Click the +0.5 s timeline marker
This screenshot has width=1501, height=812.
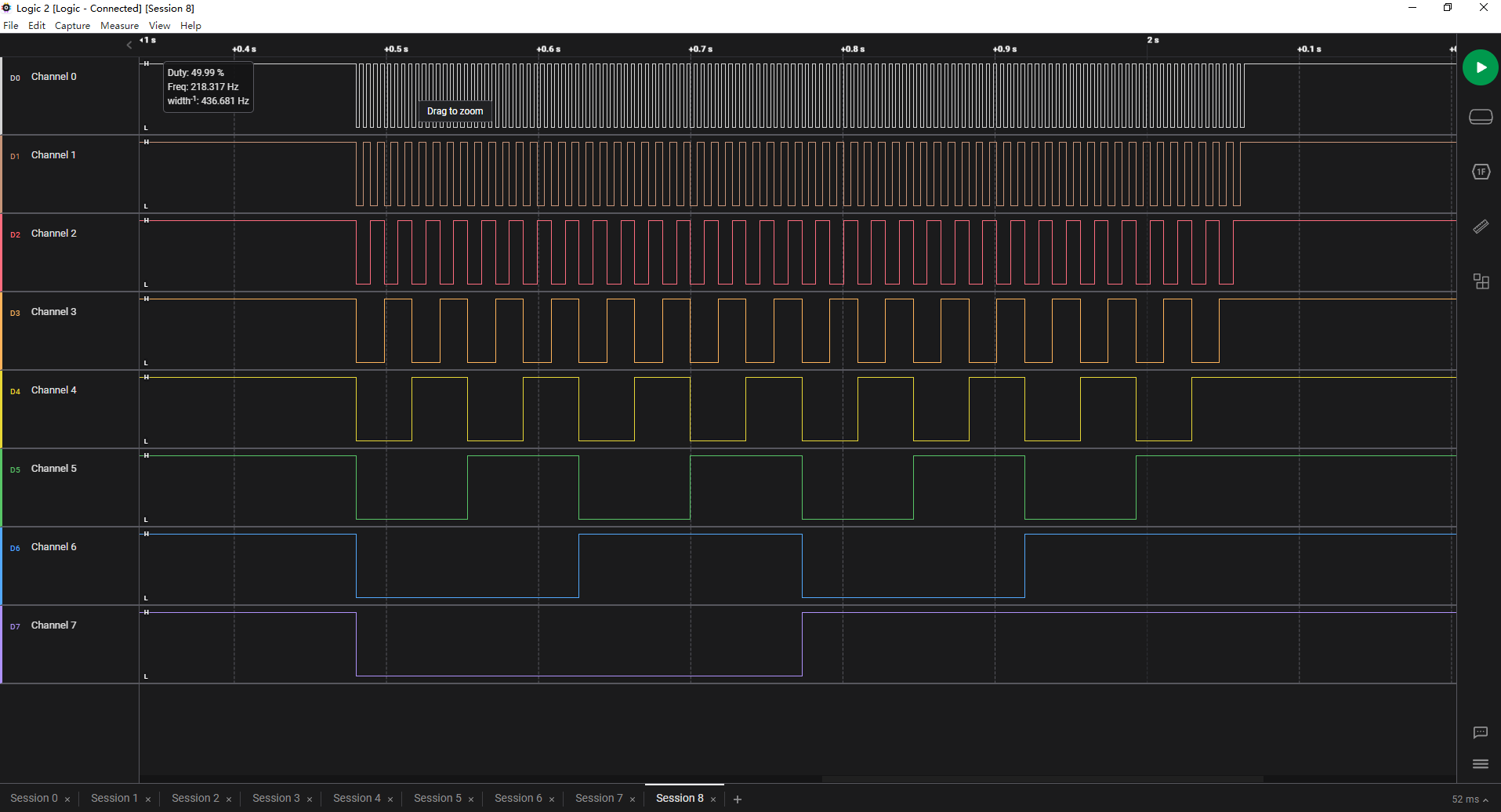(396, 49)
